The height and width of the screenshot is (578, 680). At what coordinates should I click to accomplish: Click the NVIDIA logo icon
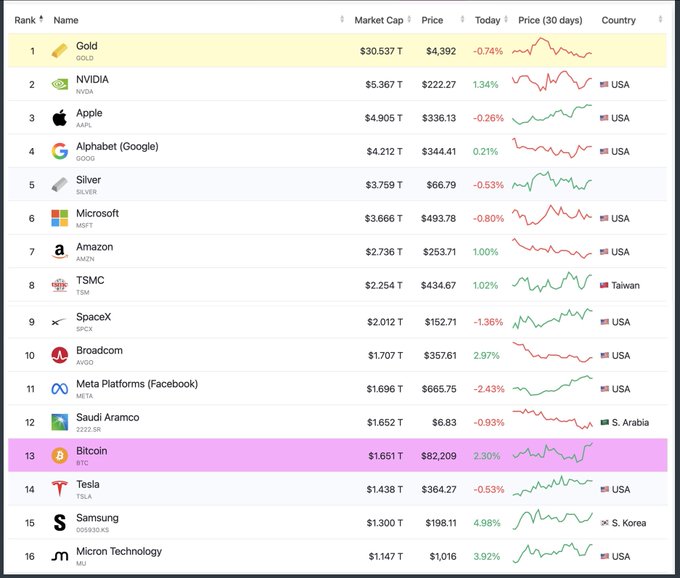tap(59, 84)
